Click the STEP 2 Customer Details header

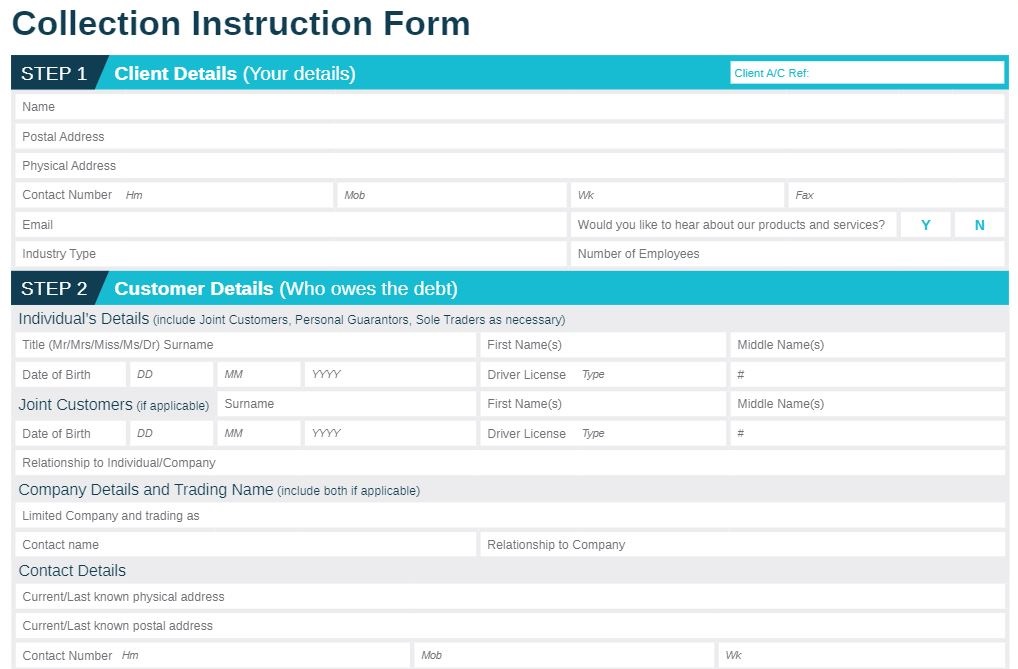coord(510,288)
